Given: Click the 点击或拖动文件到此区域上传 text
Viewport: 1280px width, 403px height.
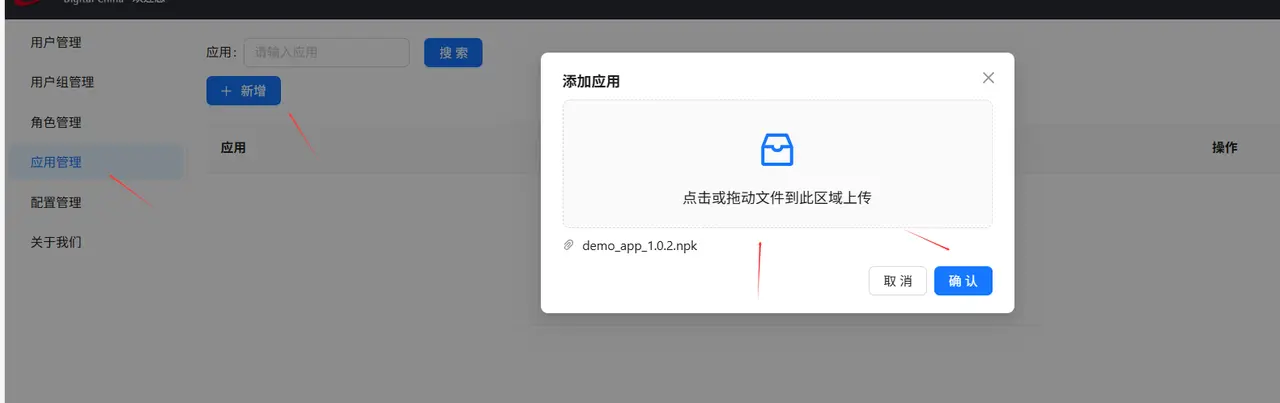Looking at the screenshot, I should pos(777,198).
